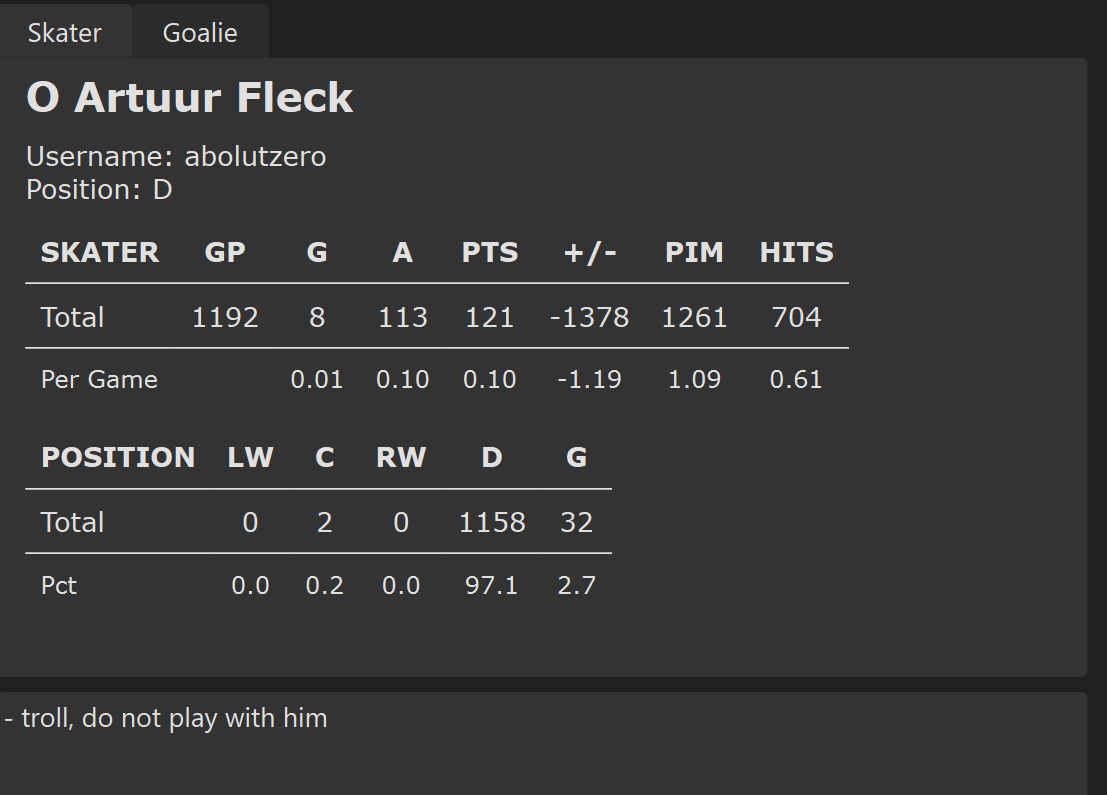The height and width of the screenshot is (795, 1107).
Task: Click the +/- column header
Action: (590, 252)
